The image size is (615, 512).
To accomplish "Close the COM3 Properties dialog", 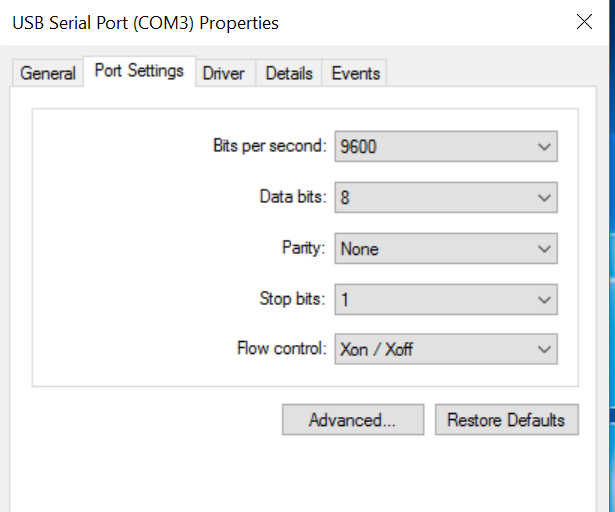I will click(x=585, y=22).
